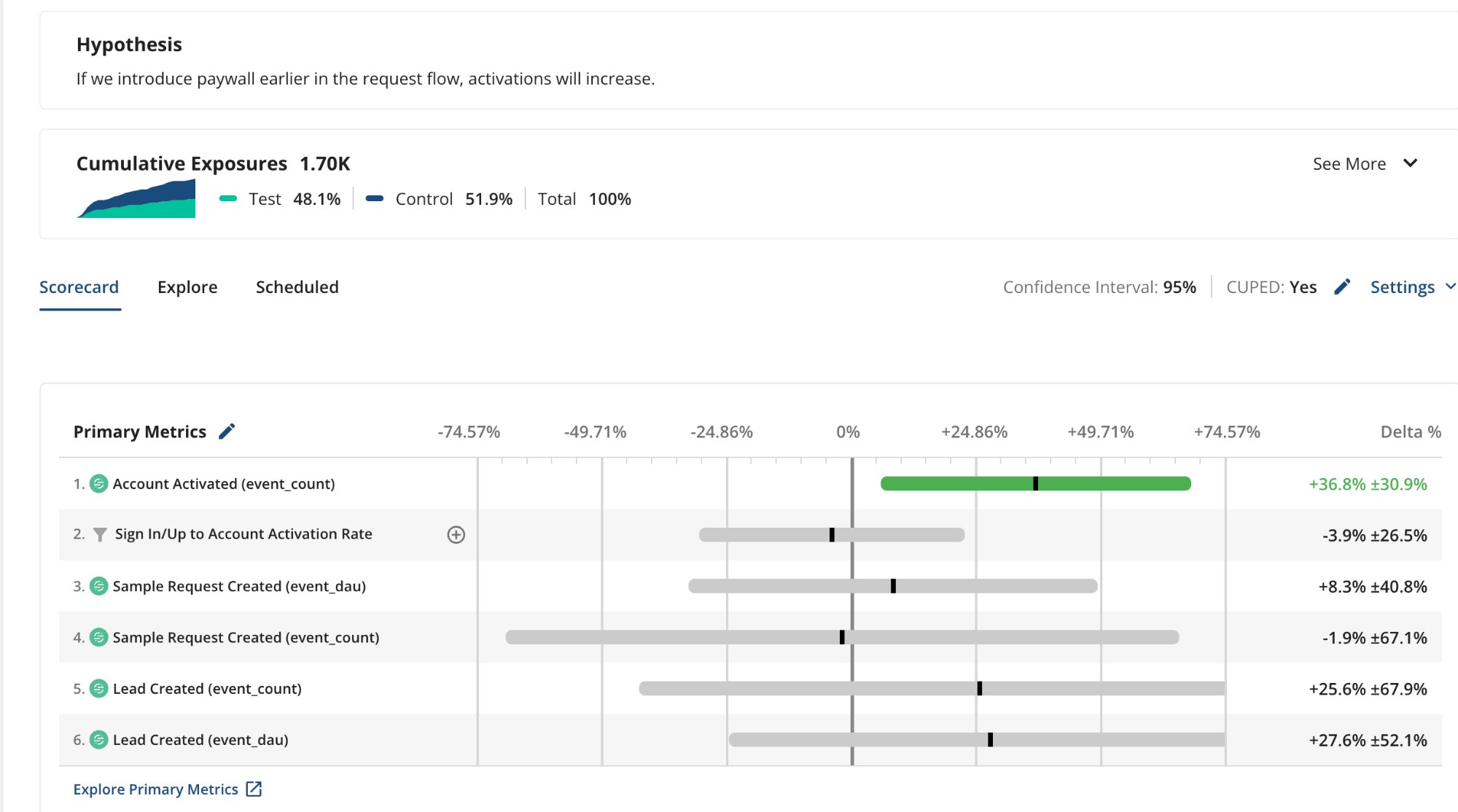Click the metric icon beside Lead Created (event_dau)
This screenshot has height=812, width=1458.
coord(98,739)
